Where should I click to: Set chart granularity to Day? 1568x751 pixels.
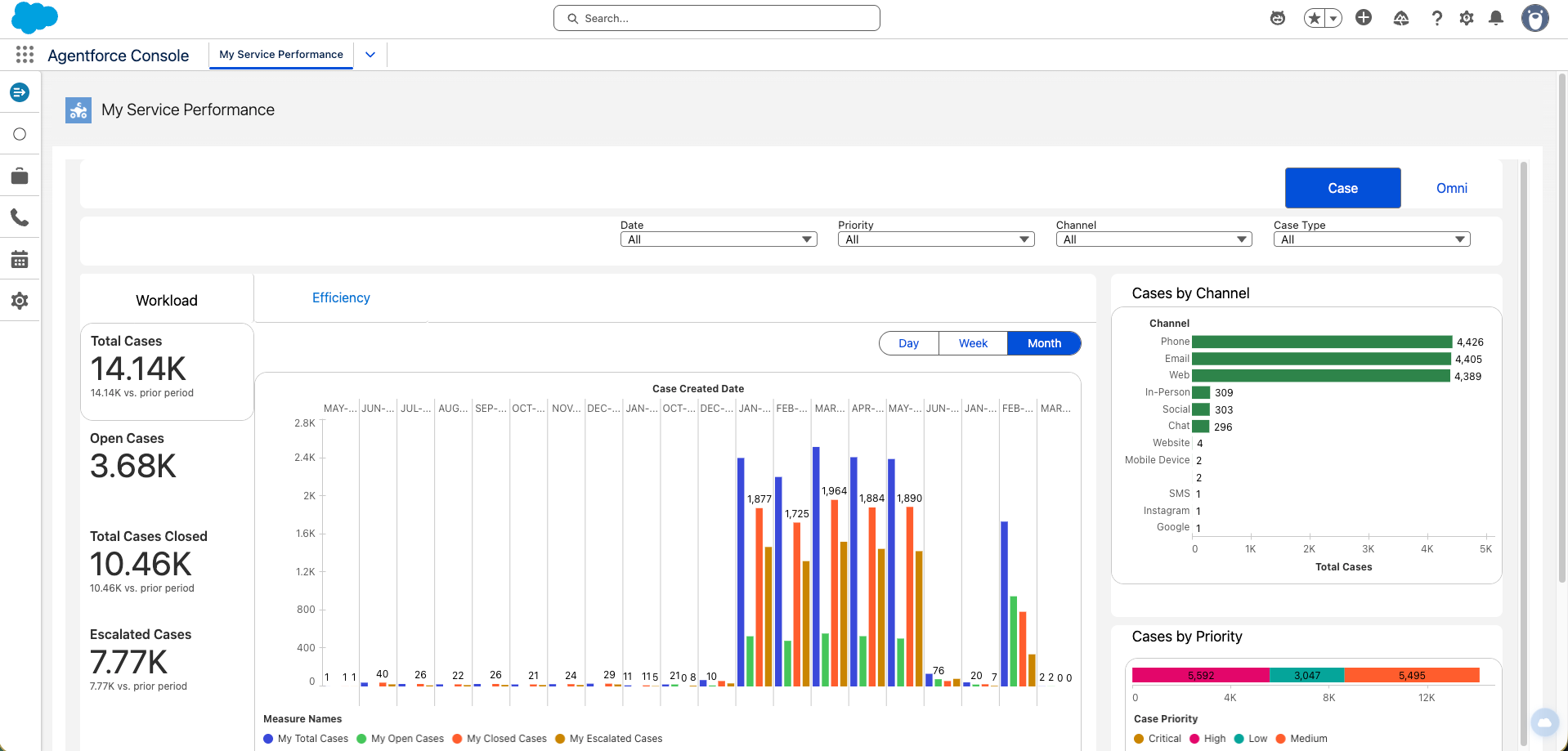coord(908,343)
